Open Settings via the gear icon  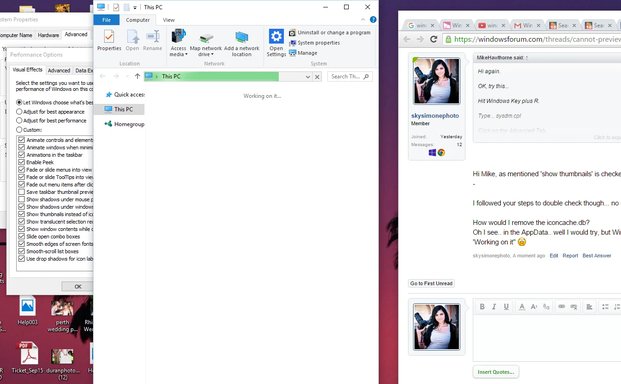(x=276, y=42)
